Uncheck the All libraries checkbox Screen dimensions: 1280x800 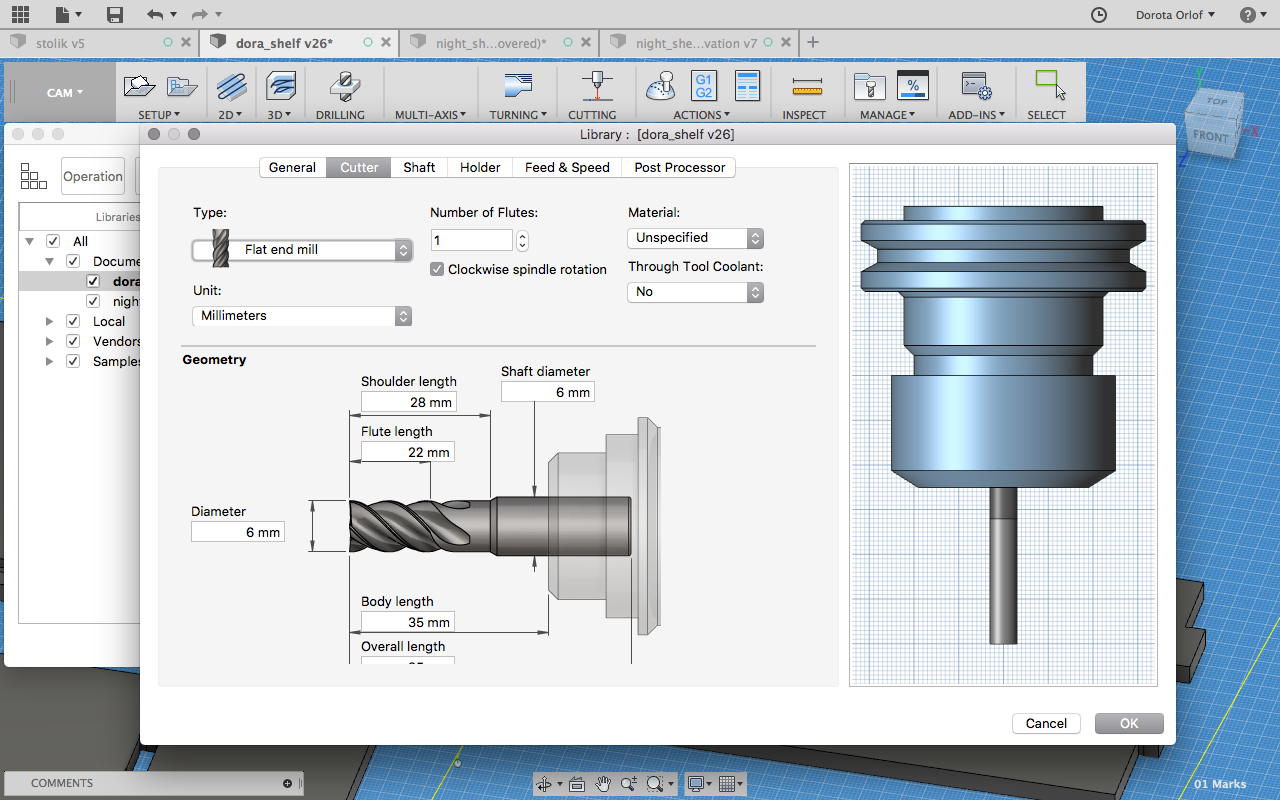pyautogui.click(x=53, y=241)
